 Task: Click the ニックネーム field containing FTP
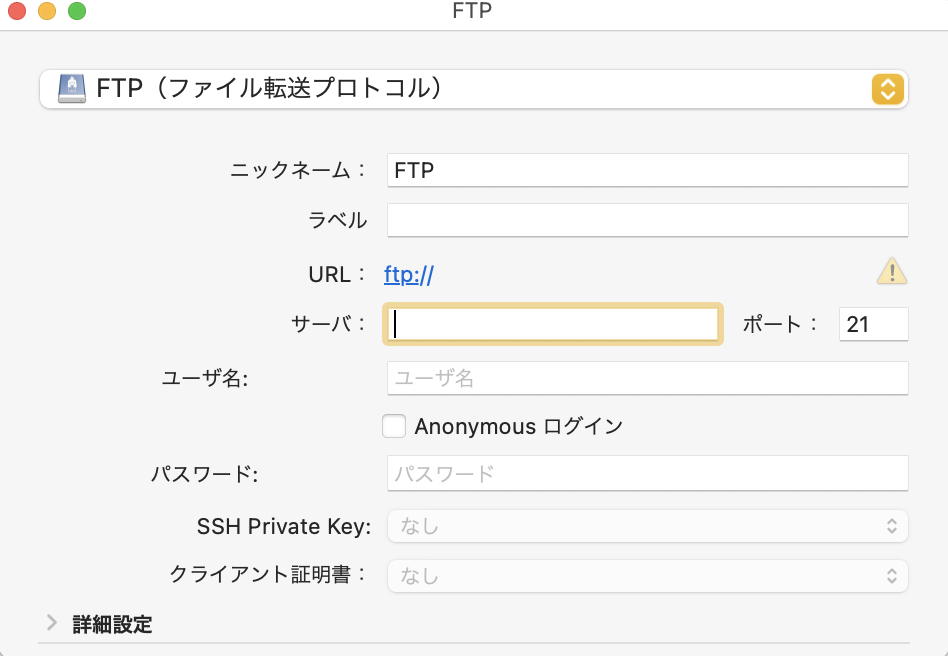(x=647, y=170)
